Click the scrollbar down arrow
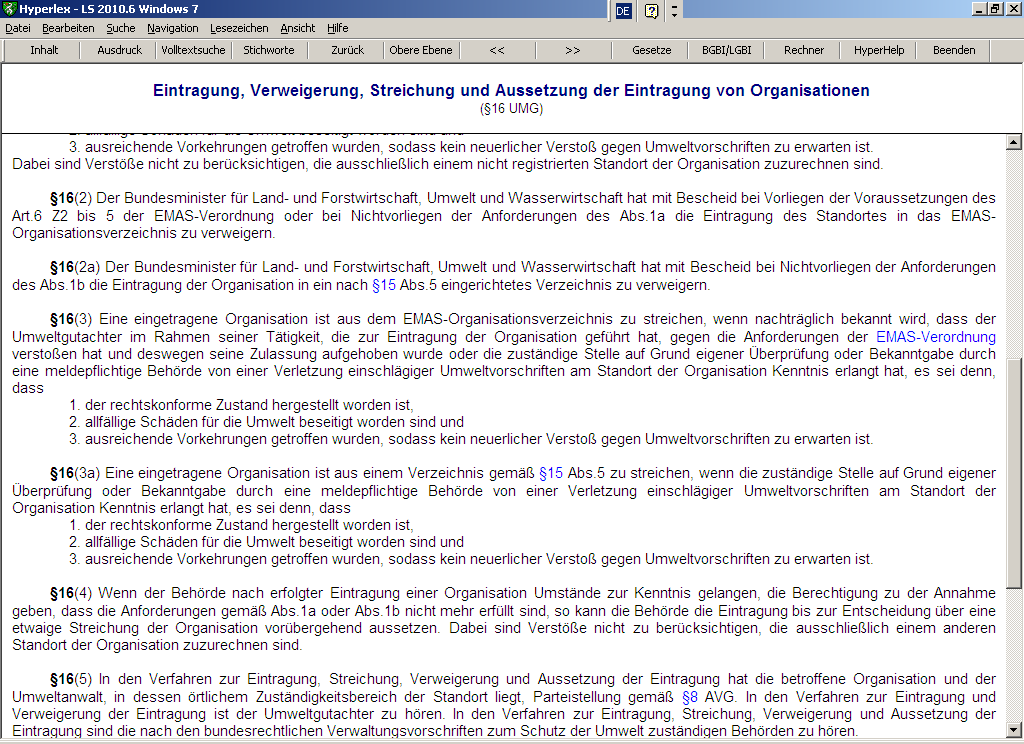Screen dimensions: 1024x744 click(x=1014, y=730)
